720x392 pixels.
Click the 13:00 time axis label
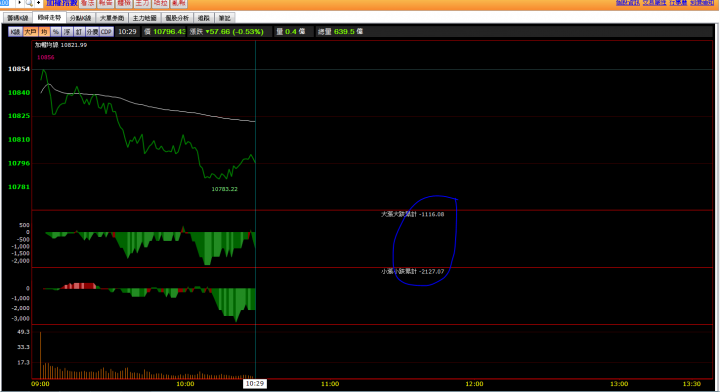point(619,384)
